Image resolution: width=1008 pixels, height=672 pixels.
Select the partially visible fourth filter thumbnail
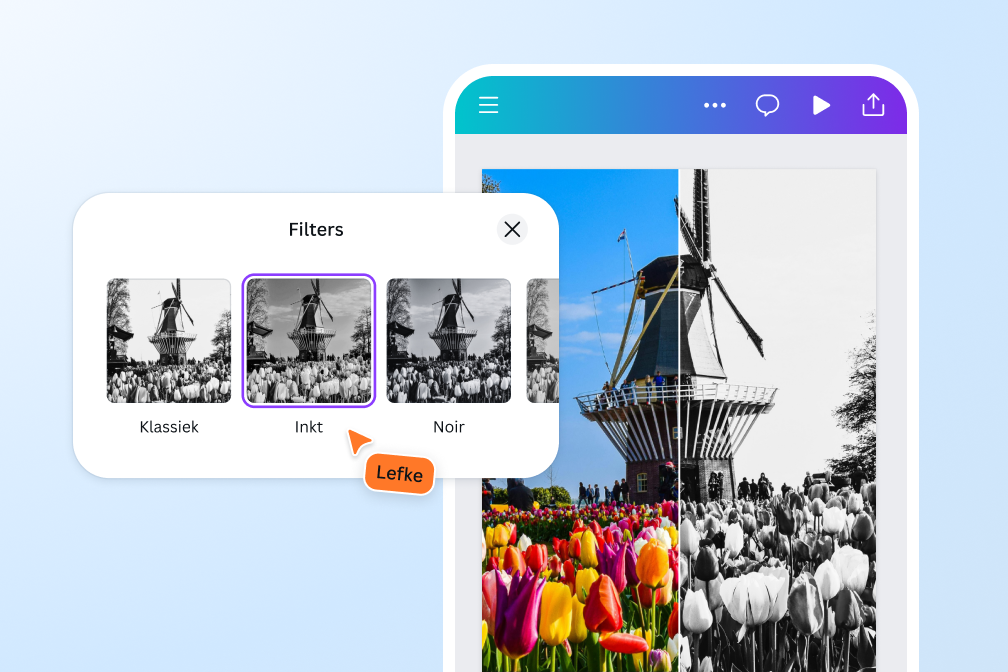(x=543, y=341)
